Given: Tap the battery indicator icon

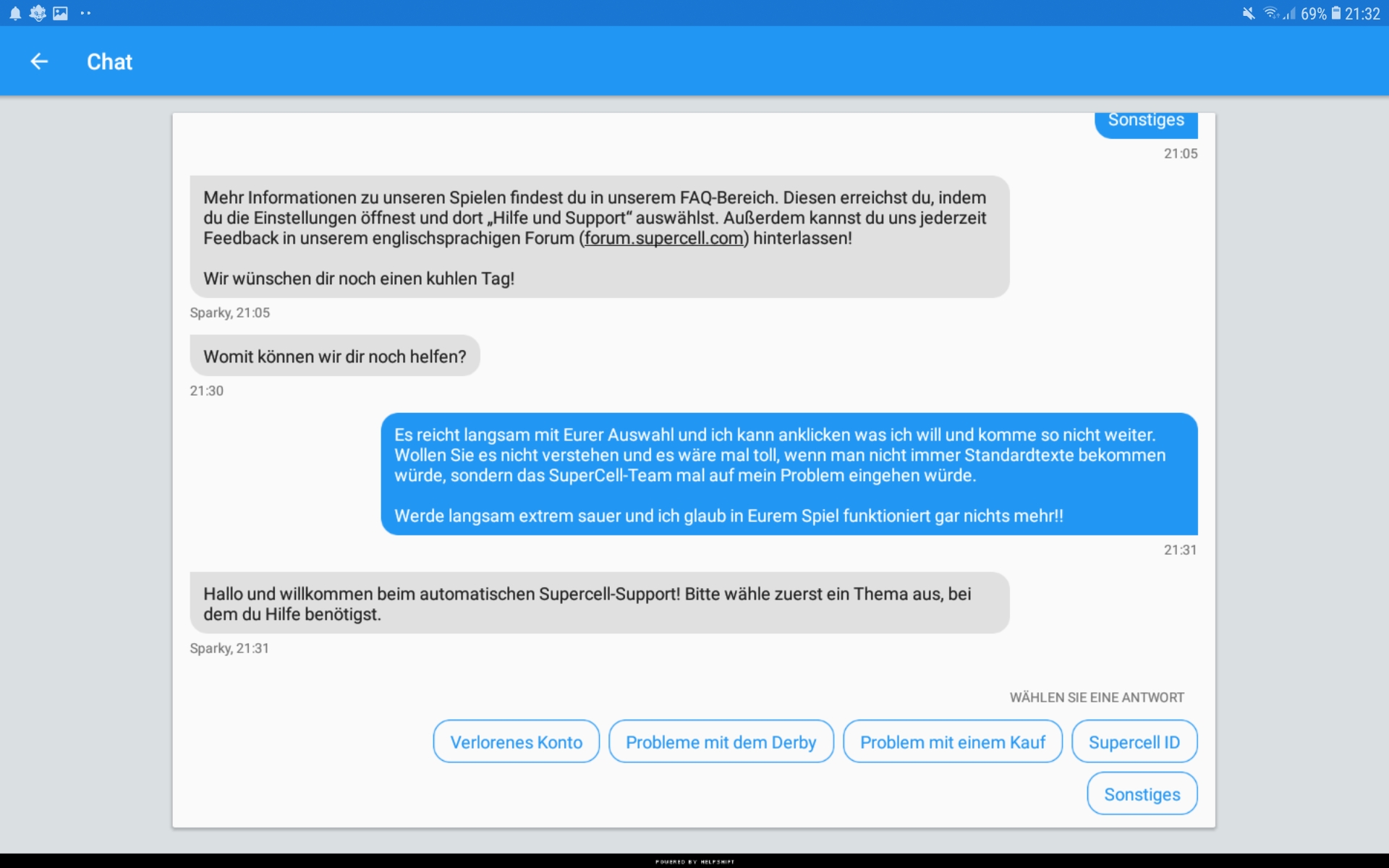Looking at the screenshot, I should tap(1336, 13).
